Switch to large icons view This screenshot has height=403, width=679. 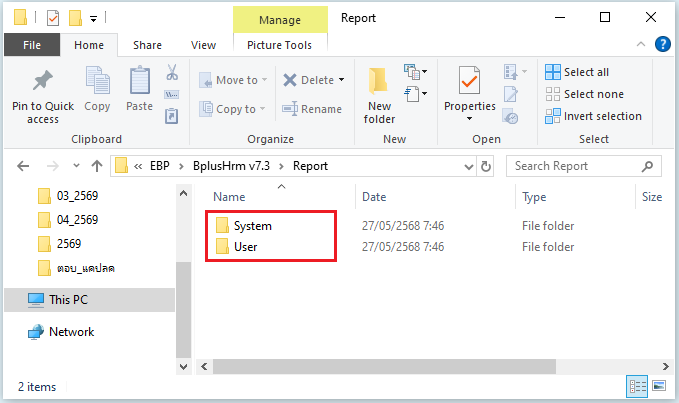tap(658, 386)
